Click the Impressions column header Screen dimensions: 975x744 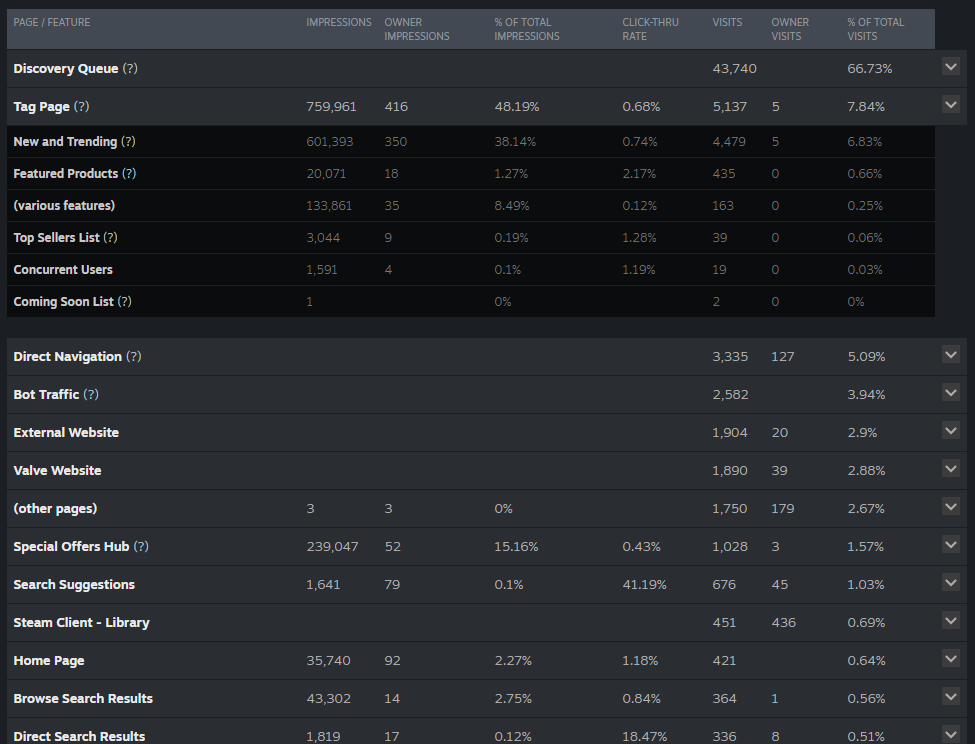coord(339,22)
